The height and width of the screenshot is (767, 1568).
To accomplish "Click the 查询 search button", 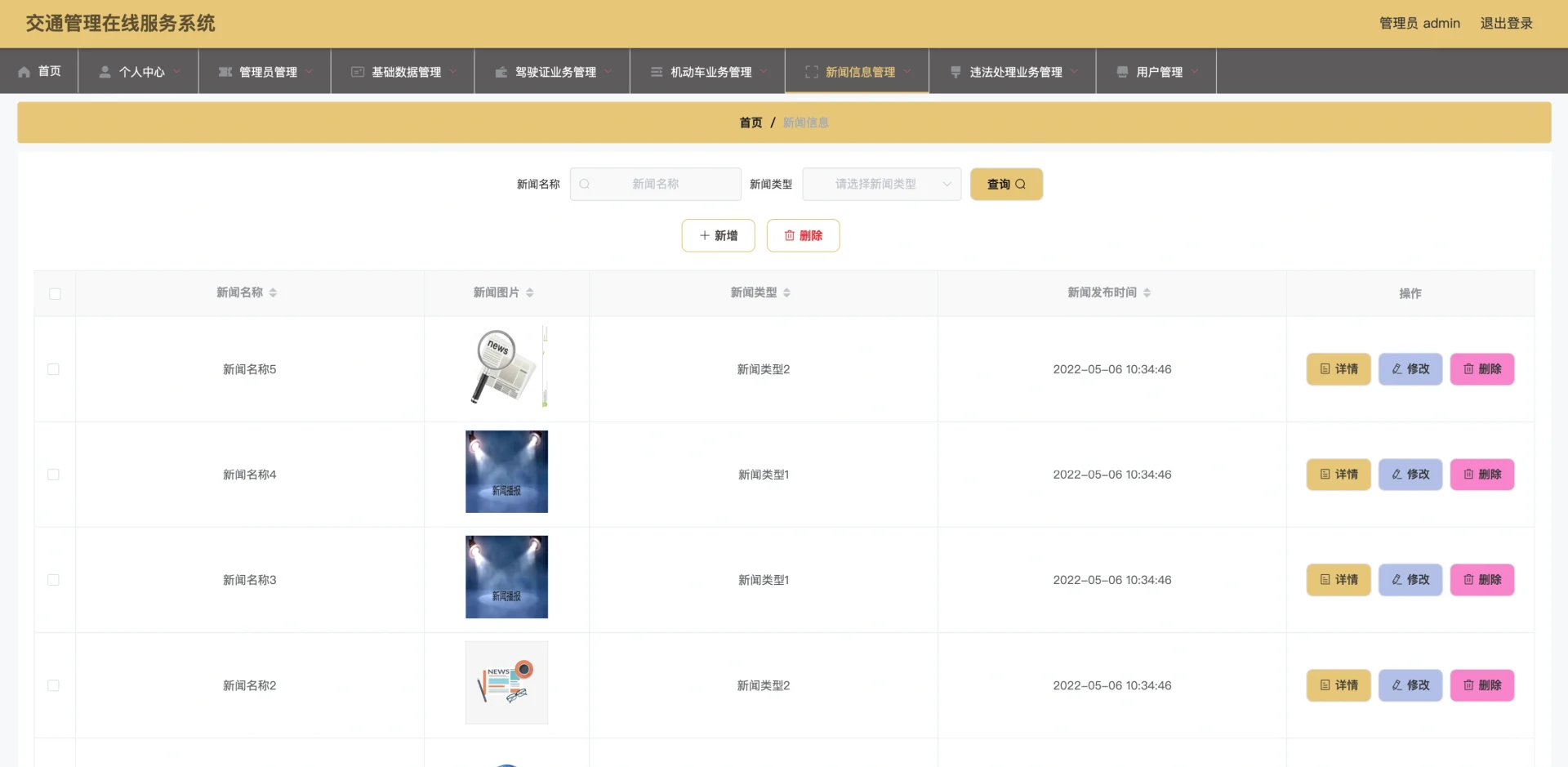I will 1005,185.
